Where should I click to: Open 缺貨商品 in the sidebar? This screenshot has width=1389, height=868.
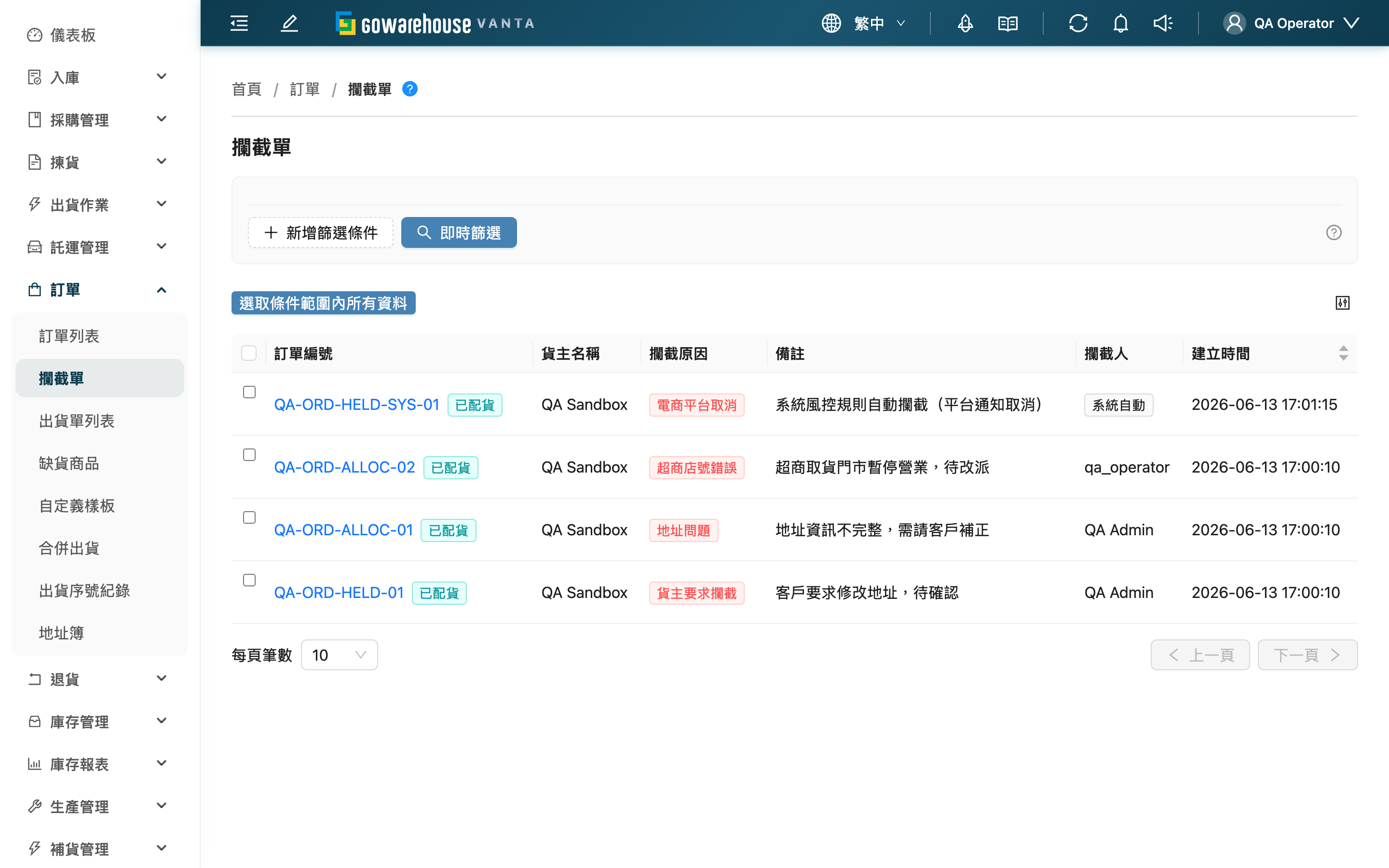(x=100, y=463)
